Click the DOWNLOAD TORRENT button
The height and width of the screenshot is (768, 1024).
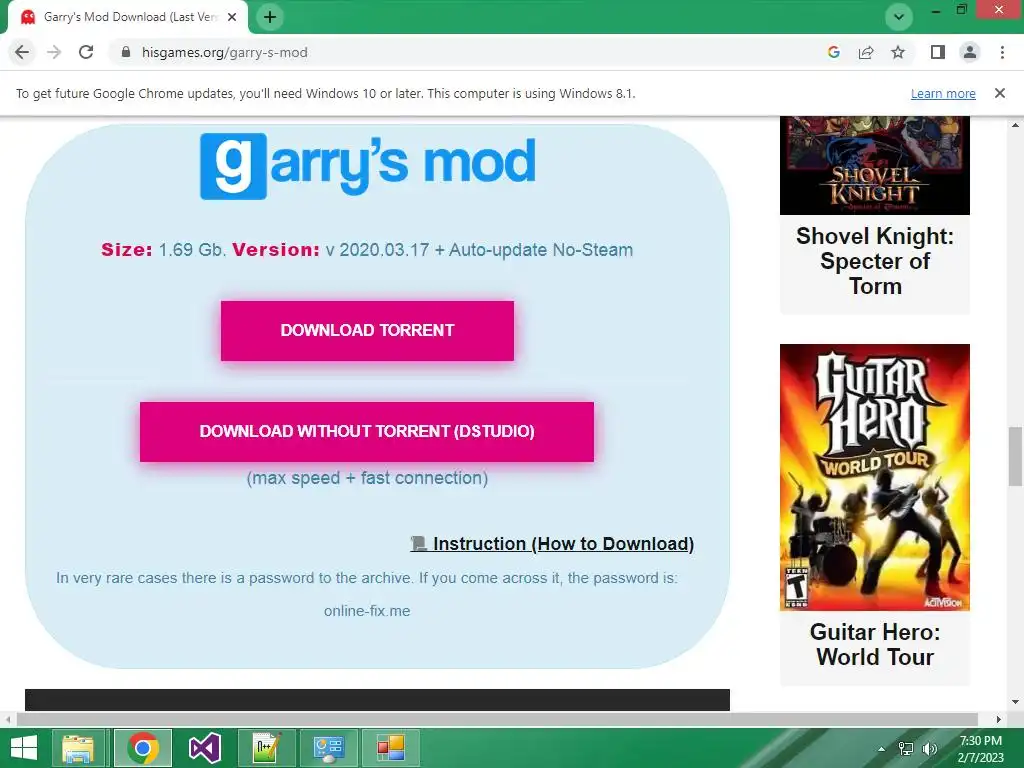click(x=367, y=330)
